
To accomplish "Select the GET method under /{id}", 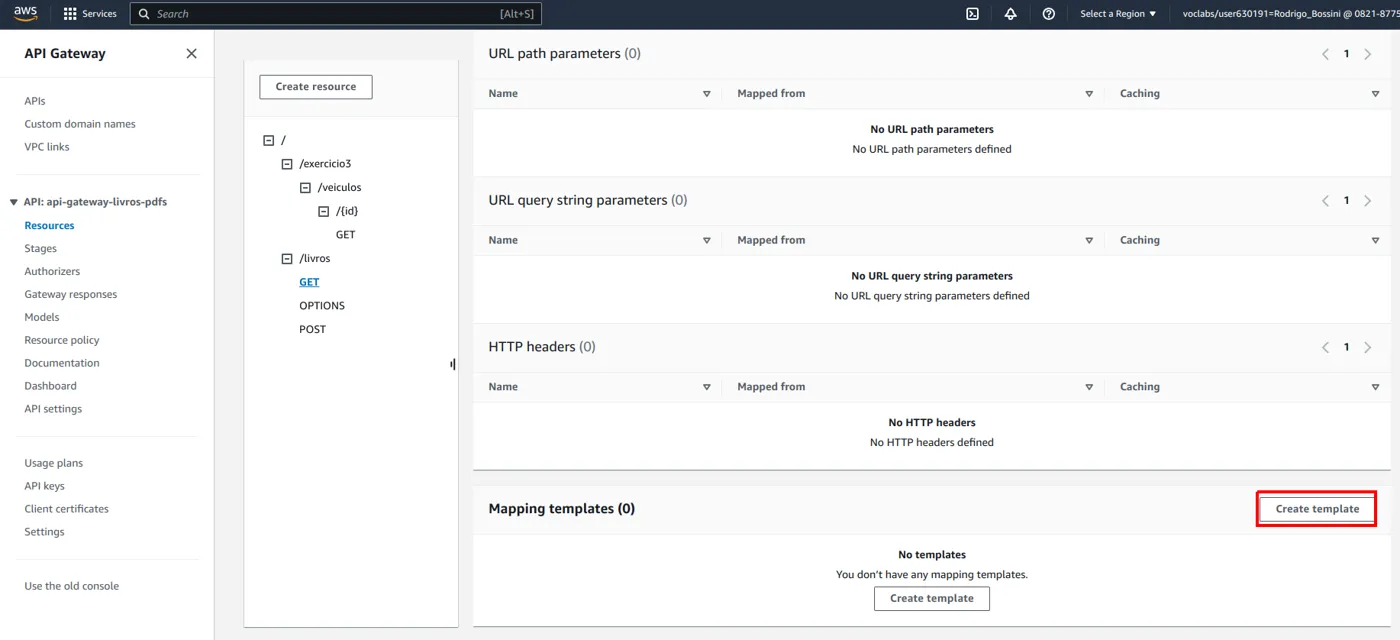I will [345, 235].
